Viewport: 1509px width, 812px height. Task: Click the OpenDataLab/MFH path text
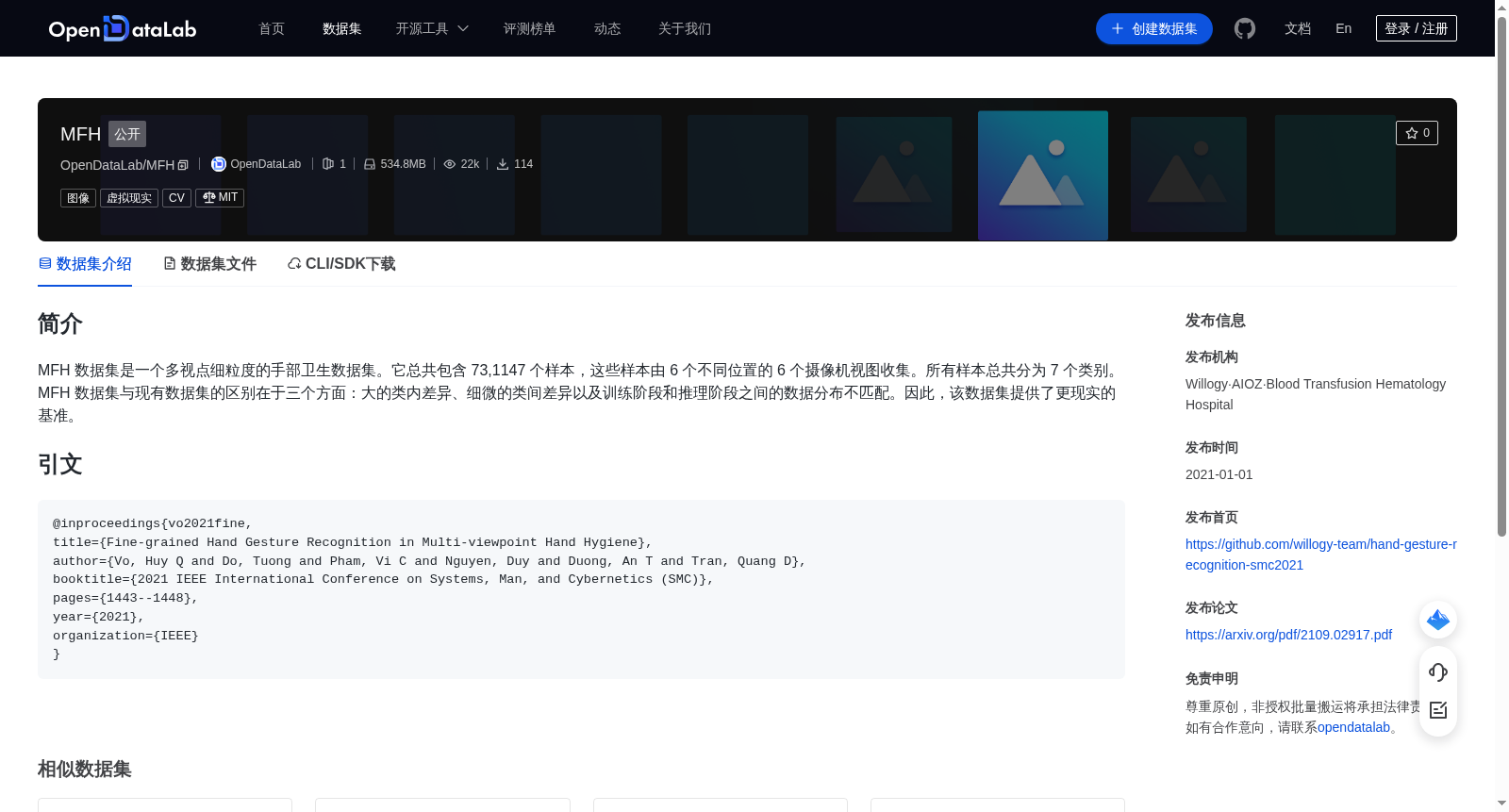pyautogui.click(x=117, y=165)
